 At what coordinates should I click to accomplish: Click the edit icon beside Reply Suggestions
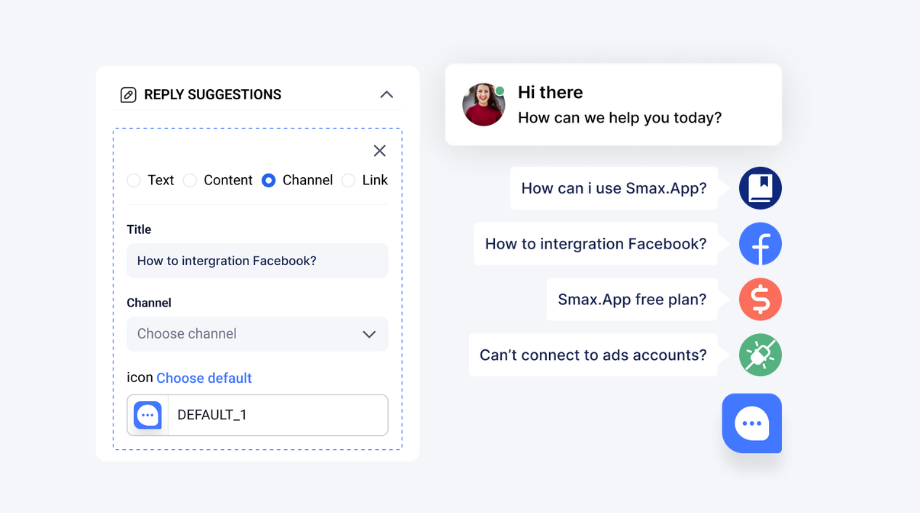click(128, 94)
